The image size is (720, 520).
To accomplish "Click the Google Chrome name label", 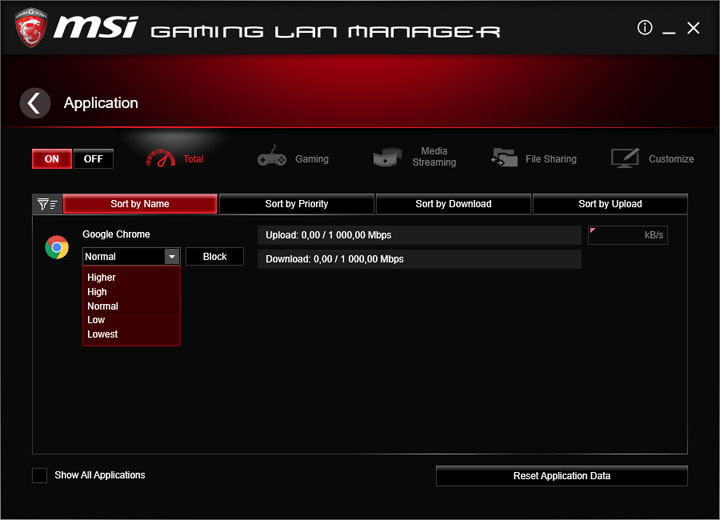I will (116, 234).
